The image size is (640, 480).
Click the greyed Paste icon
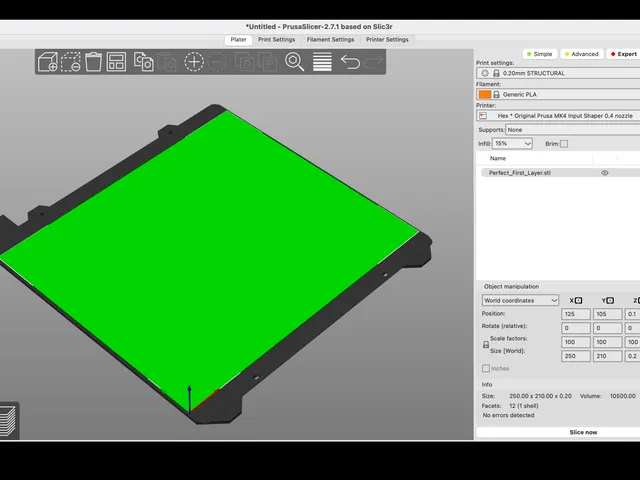tap(167, 62)
